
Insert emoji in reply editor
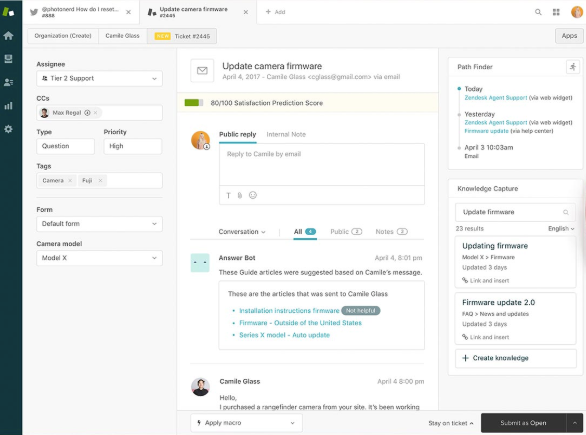253,195
